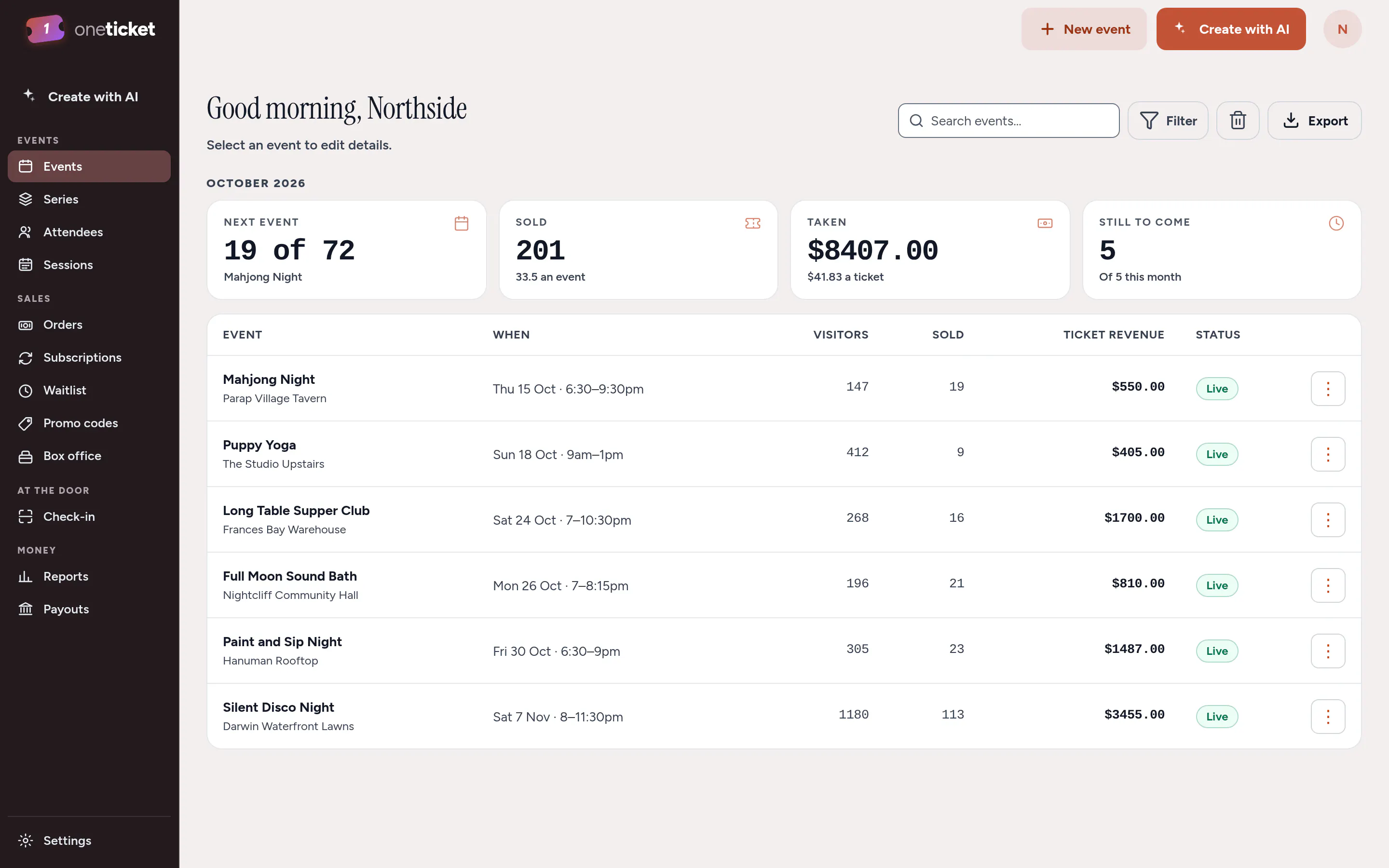Image resolution: width=1389 pixels, height=868 pixels.
Task: Select the Puppy Yoga event title
Action: pos(259,445)
